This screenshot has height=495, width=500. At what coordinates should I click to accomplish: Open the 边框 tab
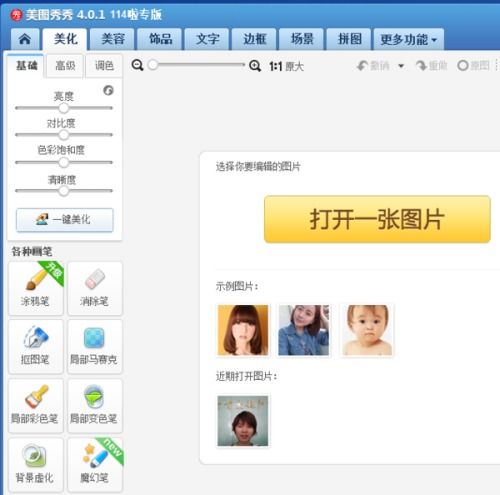(254, 39)
